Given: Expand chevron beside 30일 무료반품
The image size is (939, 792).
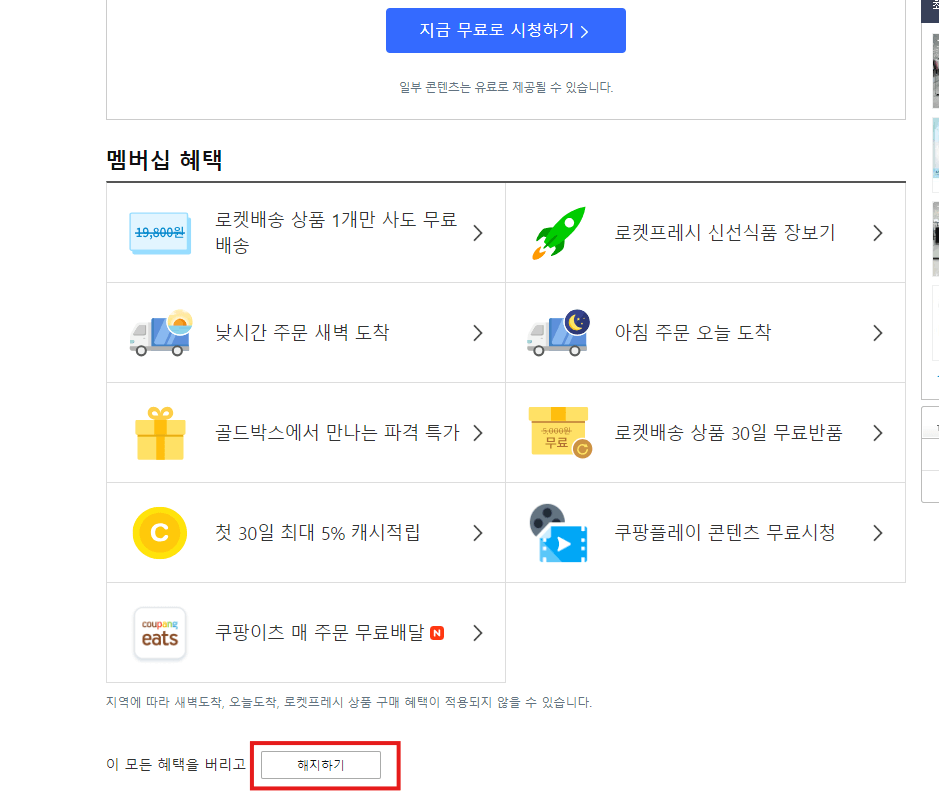Looking at the screenshot, I should point(878,433).
